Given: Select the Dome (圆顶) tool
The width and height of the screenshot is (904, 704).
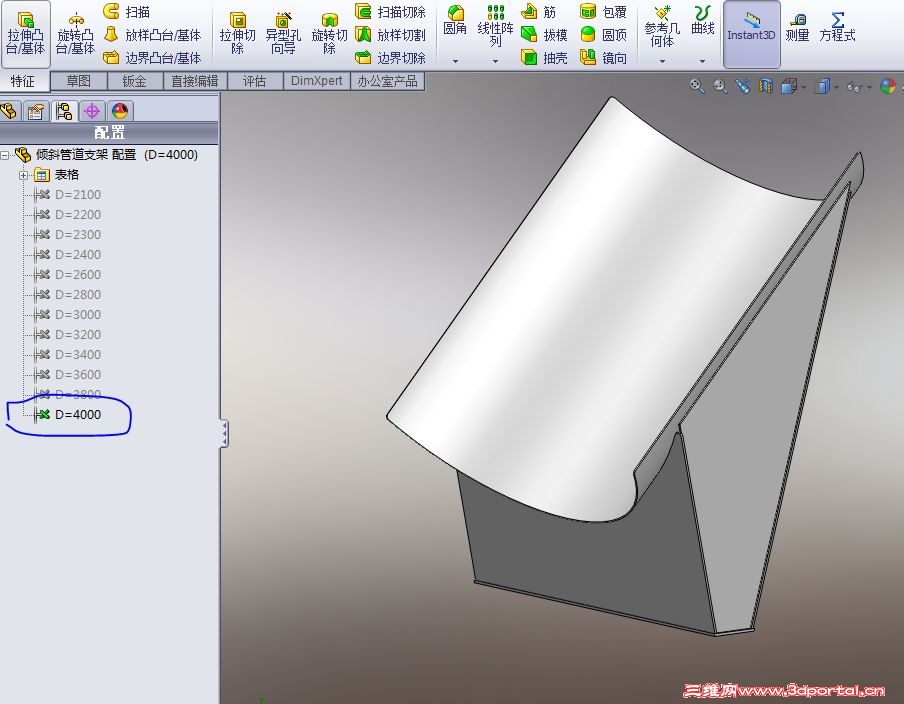Looking at the screenshot, I should click(603, 35).
